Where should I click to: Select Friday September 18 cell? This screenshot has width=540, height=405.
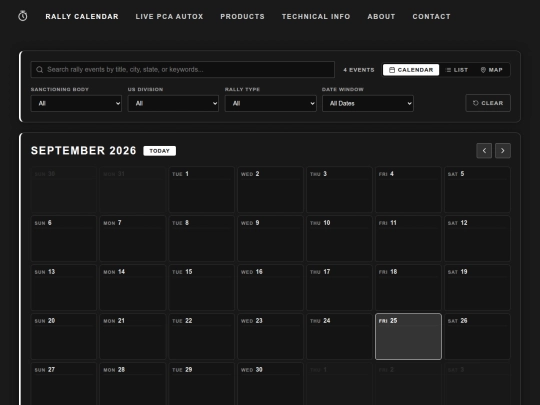coord(408,288)
